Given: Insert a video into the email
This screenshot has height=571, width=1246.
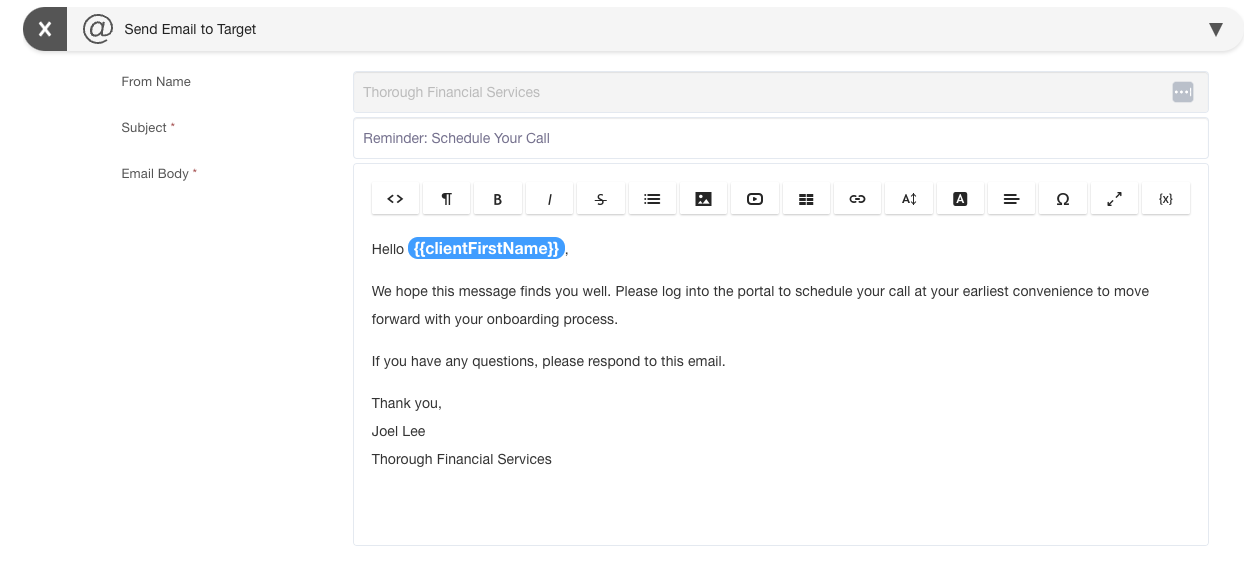Looking at the screenshot, I should point(755,199).
